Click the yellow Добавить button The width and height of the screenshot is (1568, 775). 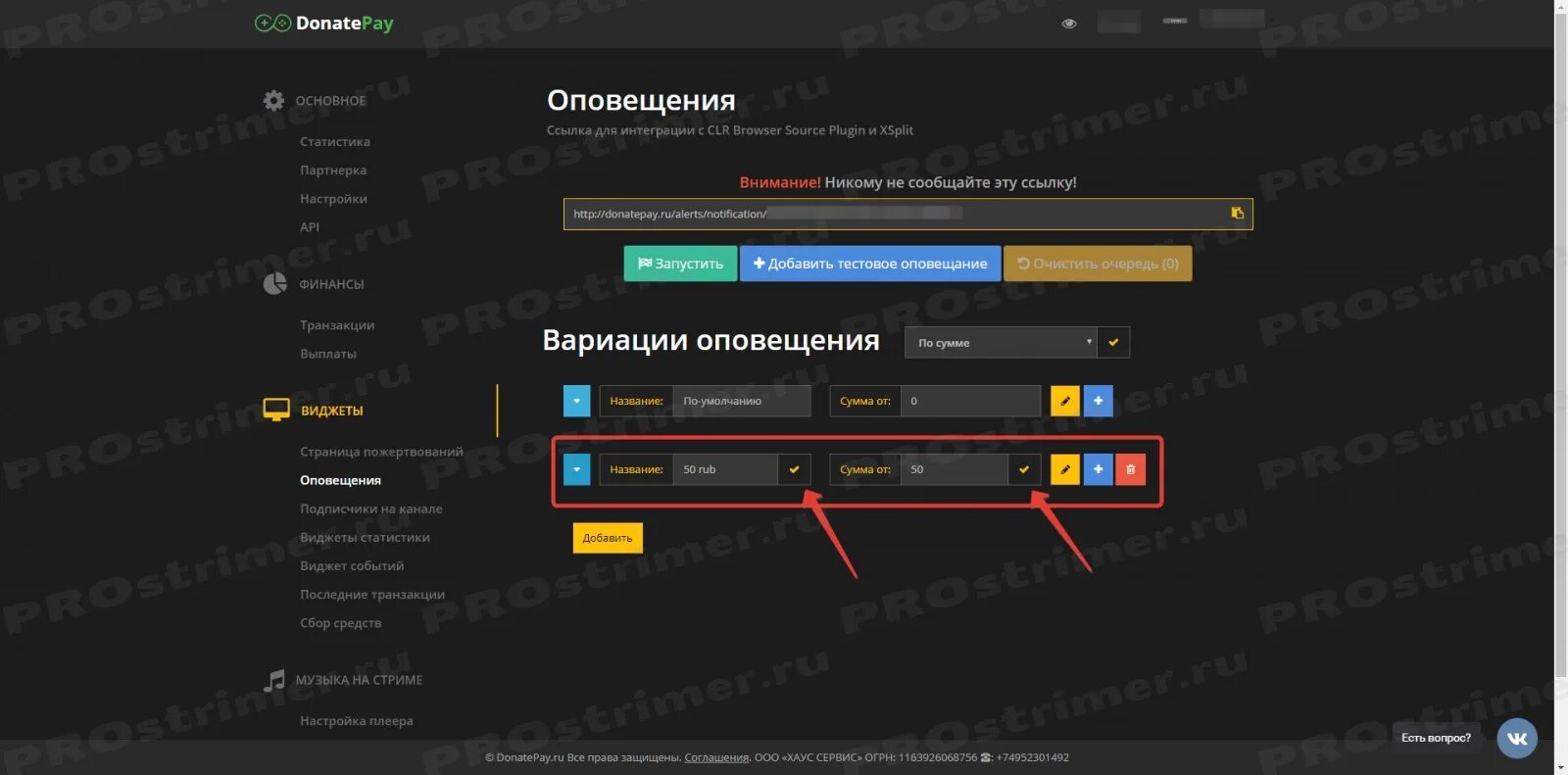coord(608,538)
